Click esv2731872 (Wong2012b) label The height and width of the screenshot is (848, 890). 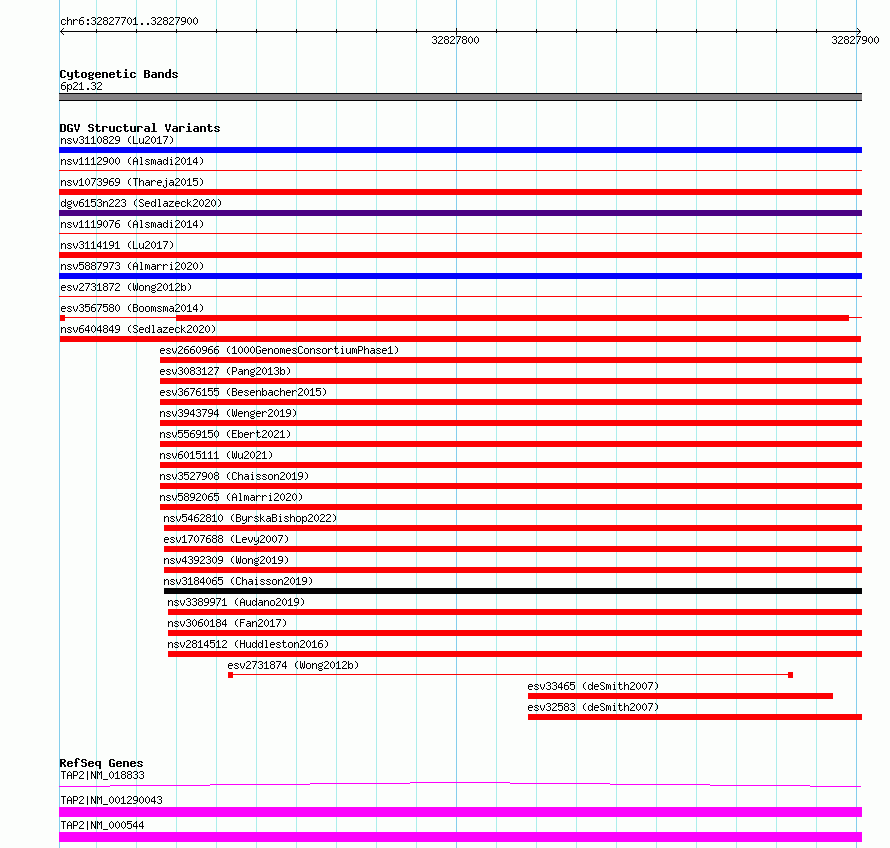[126, 287]
